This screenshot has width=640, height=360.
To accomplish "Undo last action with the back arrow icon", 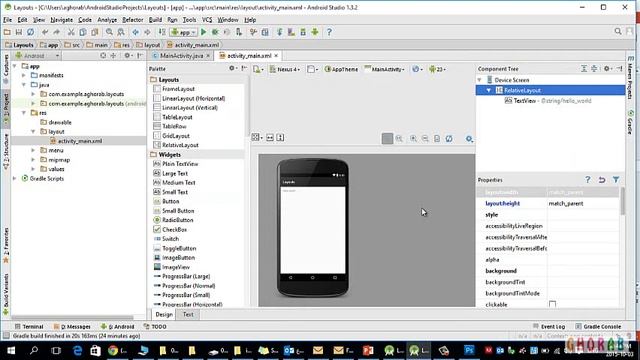I will tap(45, 32).
